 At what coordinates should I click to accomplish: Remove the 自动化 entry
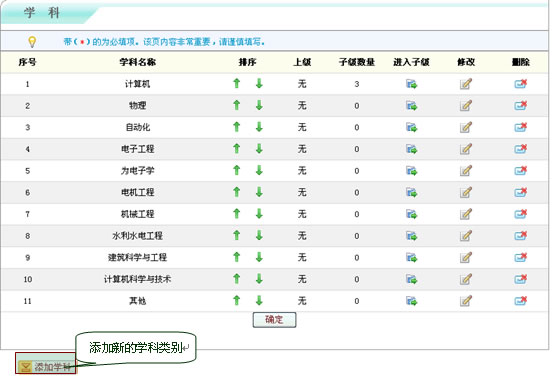520,127
